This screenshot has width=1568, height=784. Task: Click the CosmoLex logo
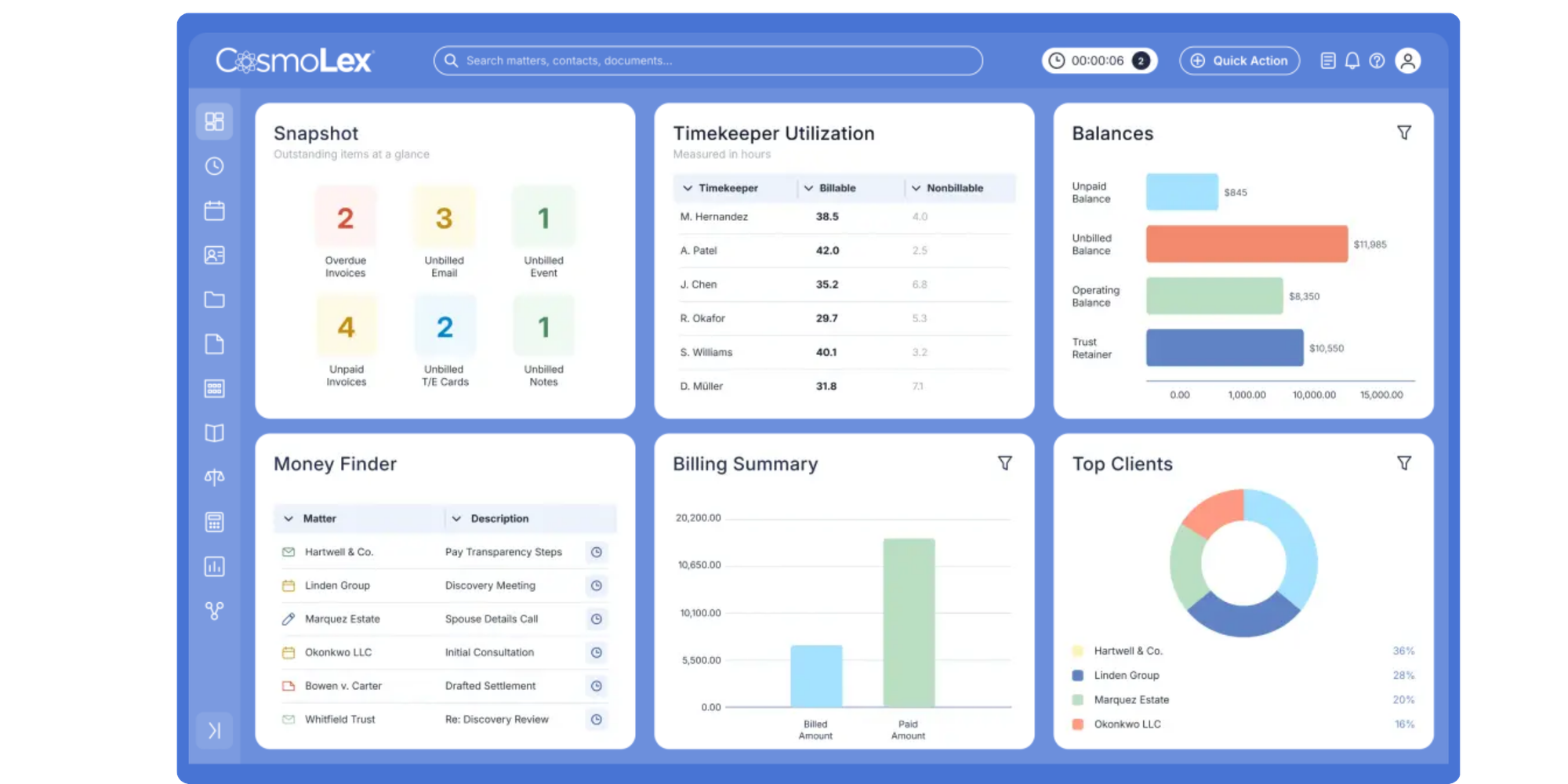[x=295, y=60]
